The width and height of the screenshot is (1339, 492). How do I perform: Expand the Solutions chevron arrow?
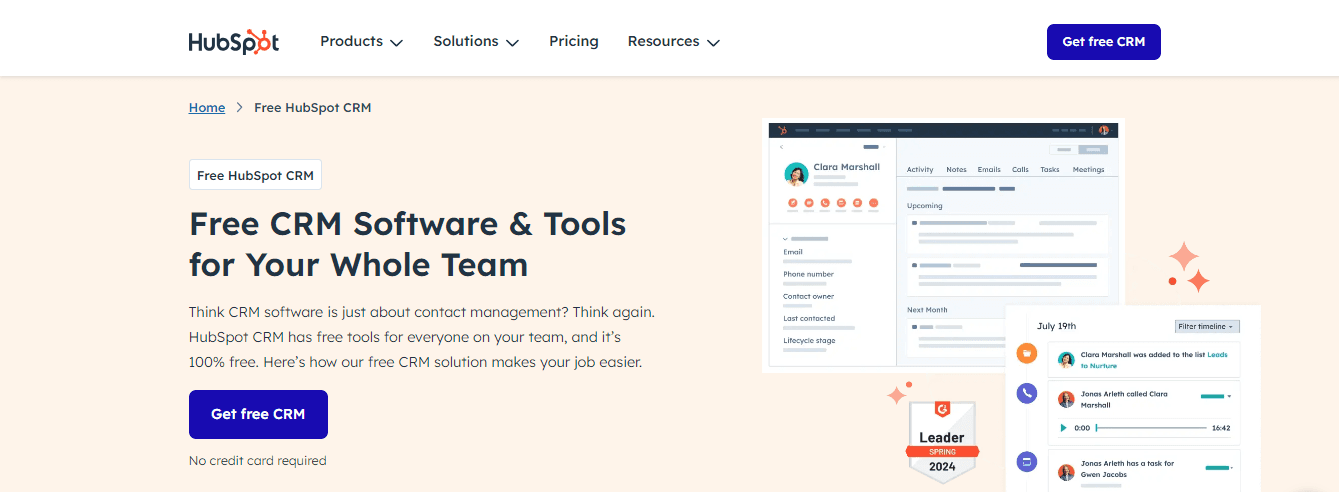point(513,43)
